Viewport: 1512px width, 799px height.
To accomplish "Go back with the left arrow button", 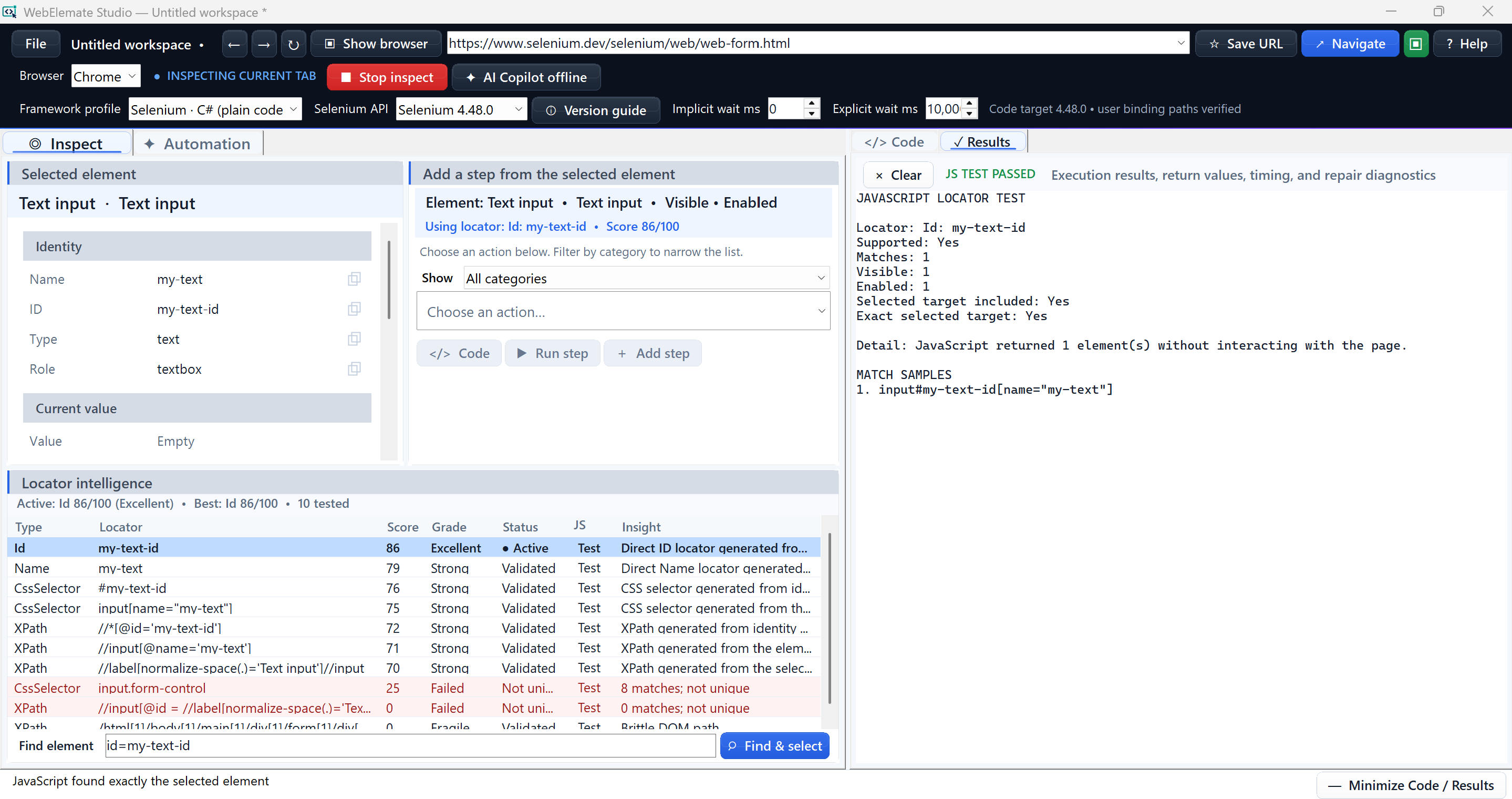I will coord(234,44).
